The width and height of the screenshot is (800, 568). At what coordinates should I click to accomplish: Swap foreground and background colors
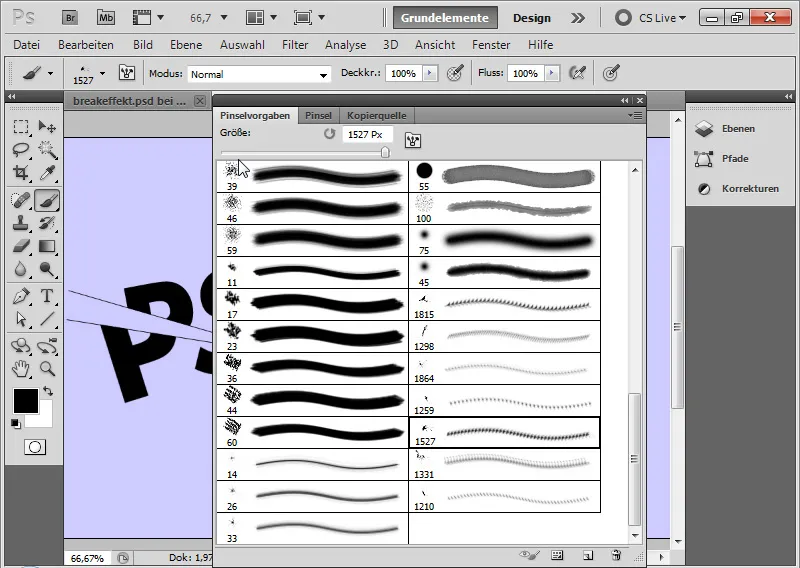tap(48, 391)
